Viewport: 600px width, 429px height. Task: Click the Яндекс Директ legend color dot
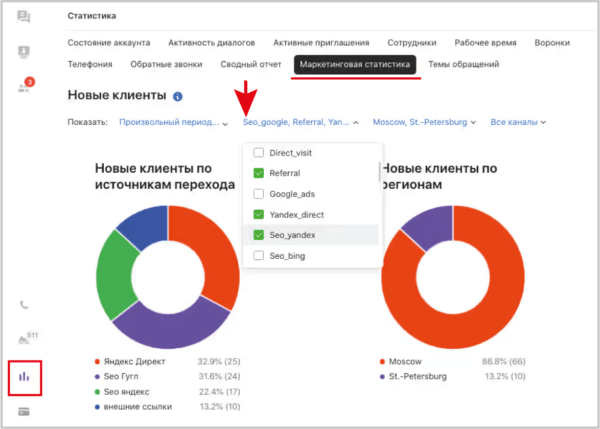(97, 362)
